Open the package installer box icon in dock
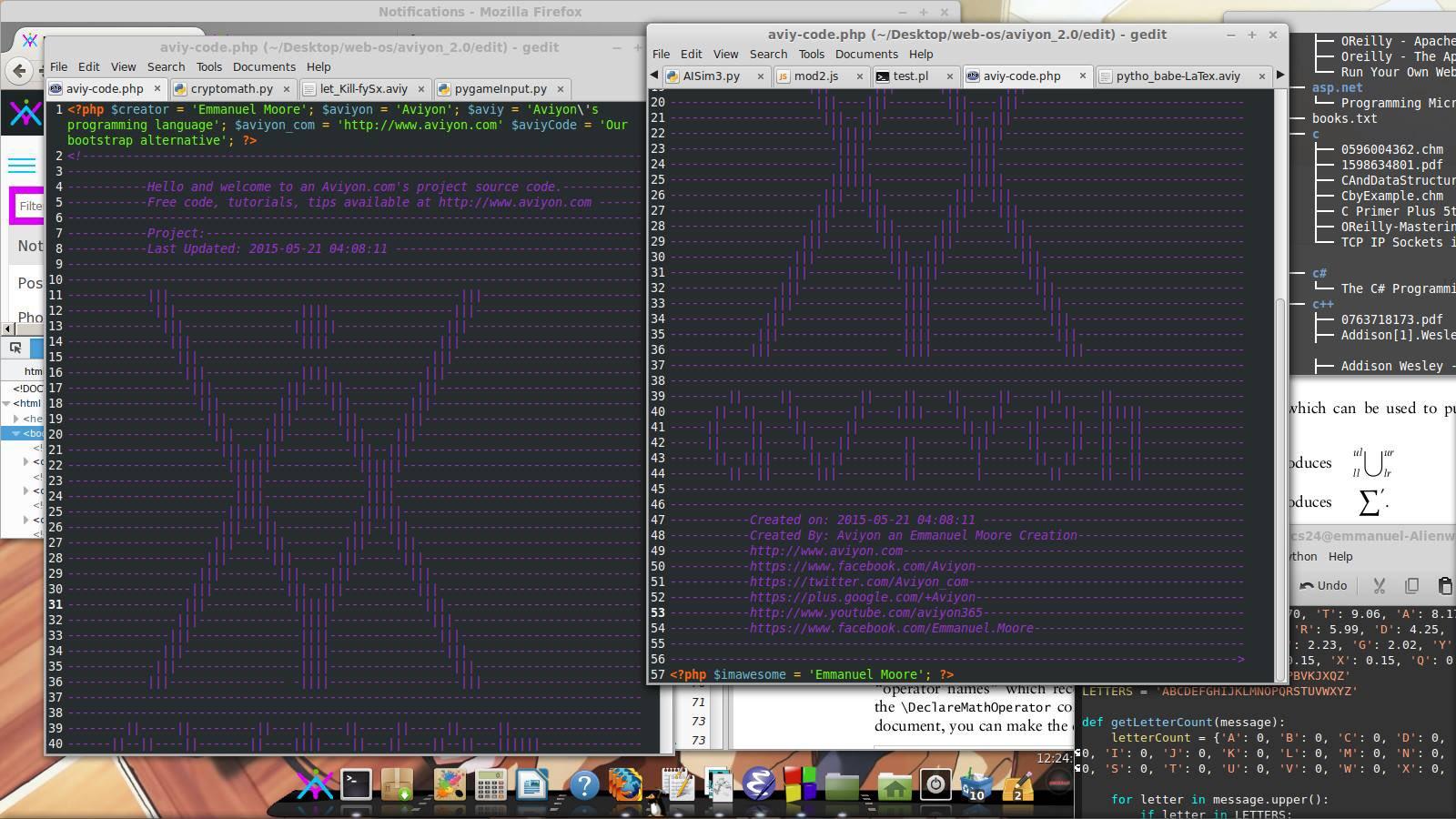1456x819 pixels. tap(398, 784)
